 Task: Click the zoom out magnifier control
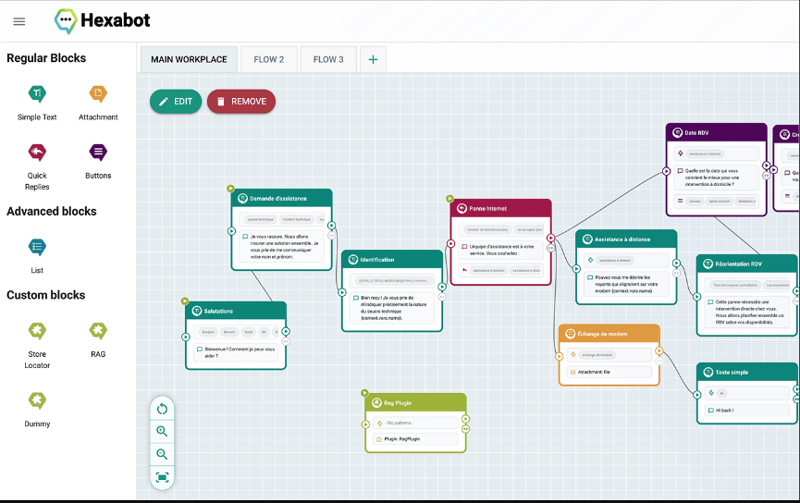(x=162, y=454)
